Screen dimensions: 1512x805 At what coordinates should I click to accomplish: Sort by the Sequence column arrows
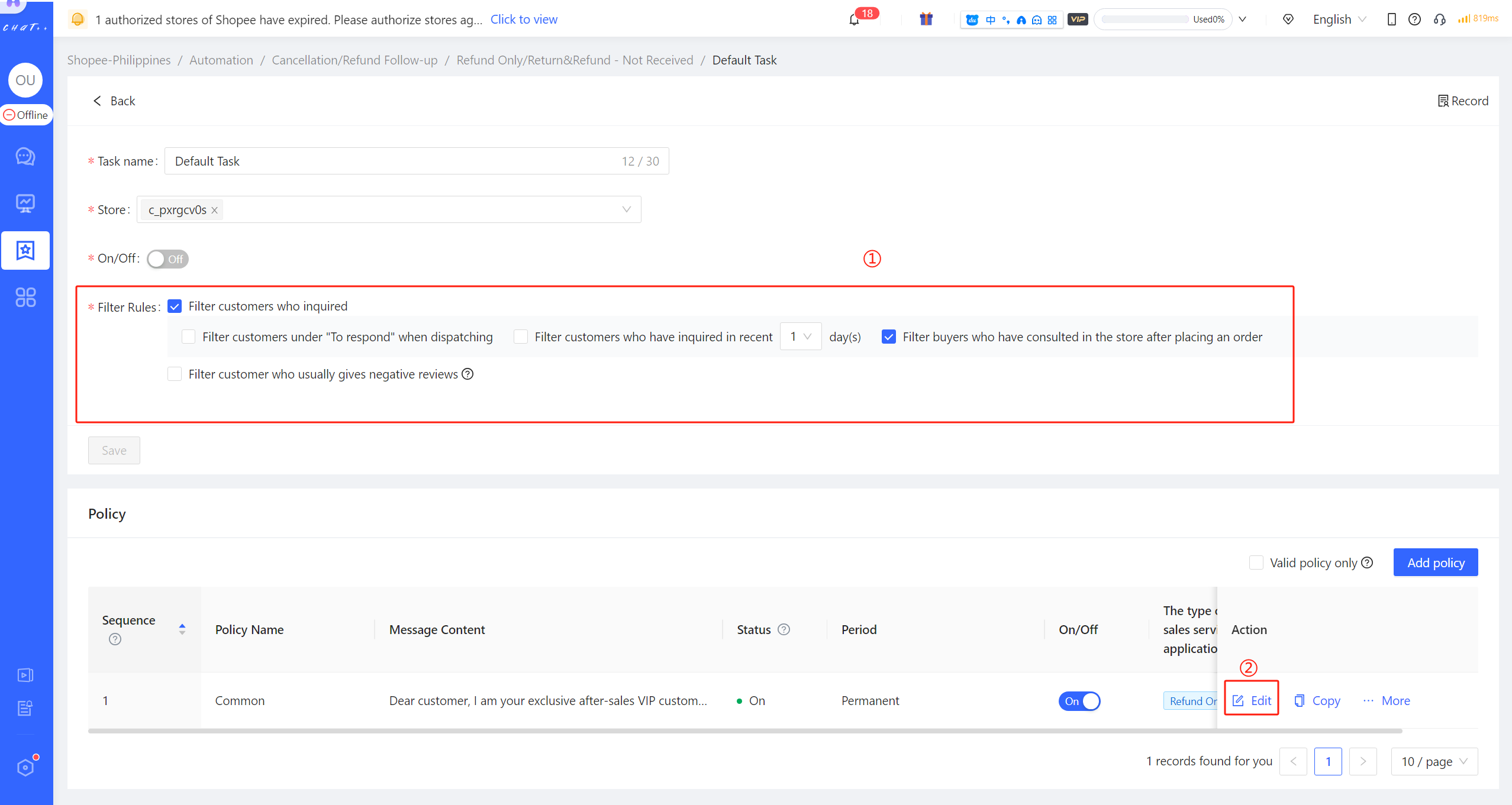click(182, 629)
